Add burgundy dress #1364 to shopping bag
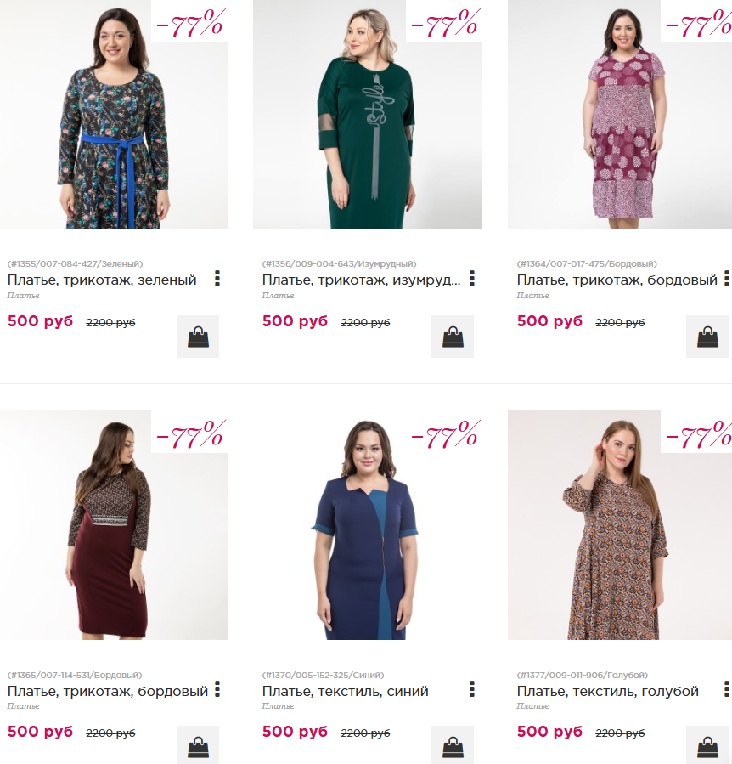Viewport: 732px width, 764px height. 707,337
